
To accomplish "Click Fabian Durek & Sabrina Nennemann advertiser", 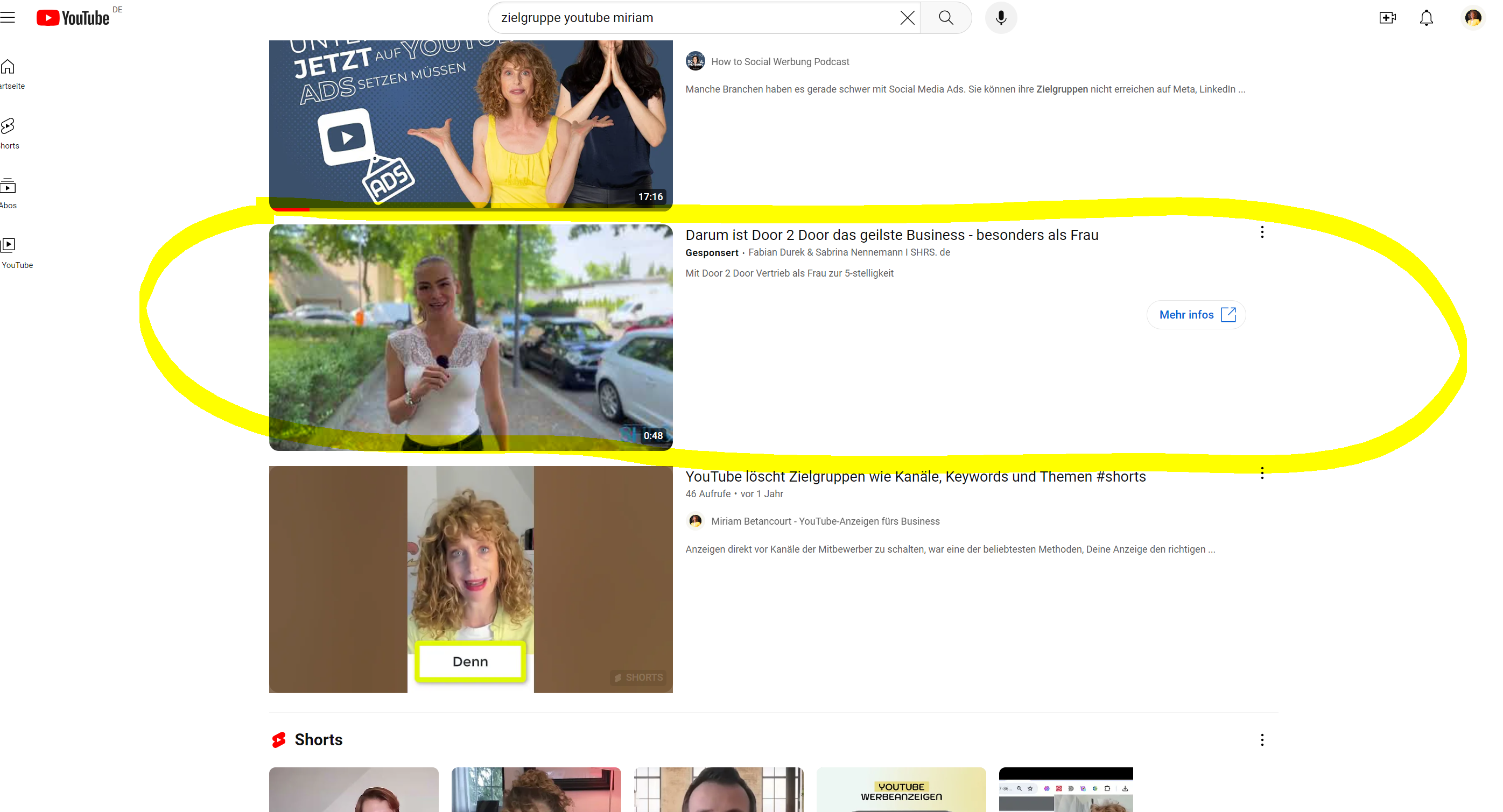I will 849,252.
